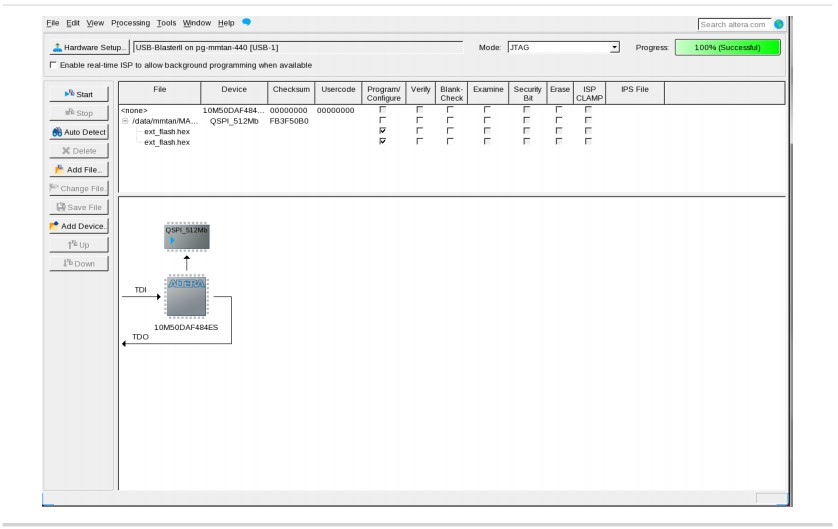Select the /data/mmtan/MA... file row
The image size is (838, 529).
point(165,121)
